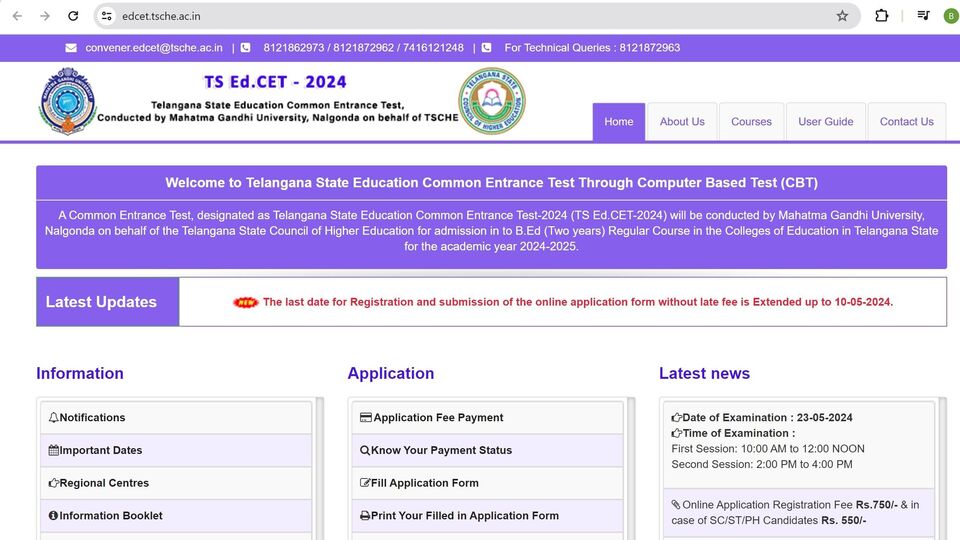Viewport: 960px width, 540px height.
Task: Click the bell icon beside Notifications
Action: pos(54,418)
